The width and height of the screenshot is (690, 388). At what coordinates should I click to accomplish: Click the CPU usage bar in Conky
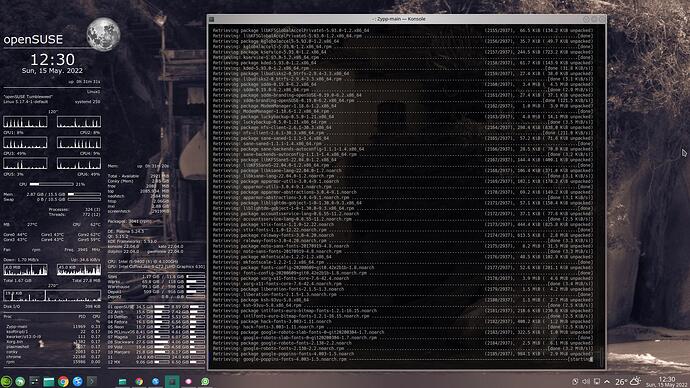[x=51, y=184]
